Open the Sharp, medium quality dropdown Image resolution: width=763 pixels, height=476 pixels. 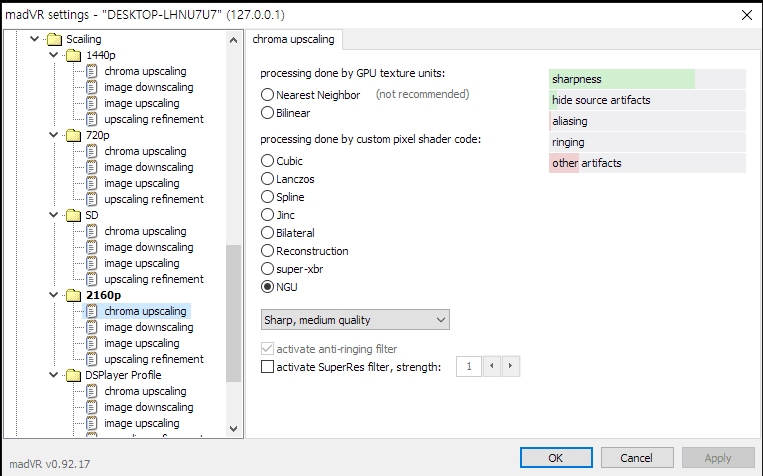click(x=354, y=320)
